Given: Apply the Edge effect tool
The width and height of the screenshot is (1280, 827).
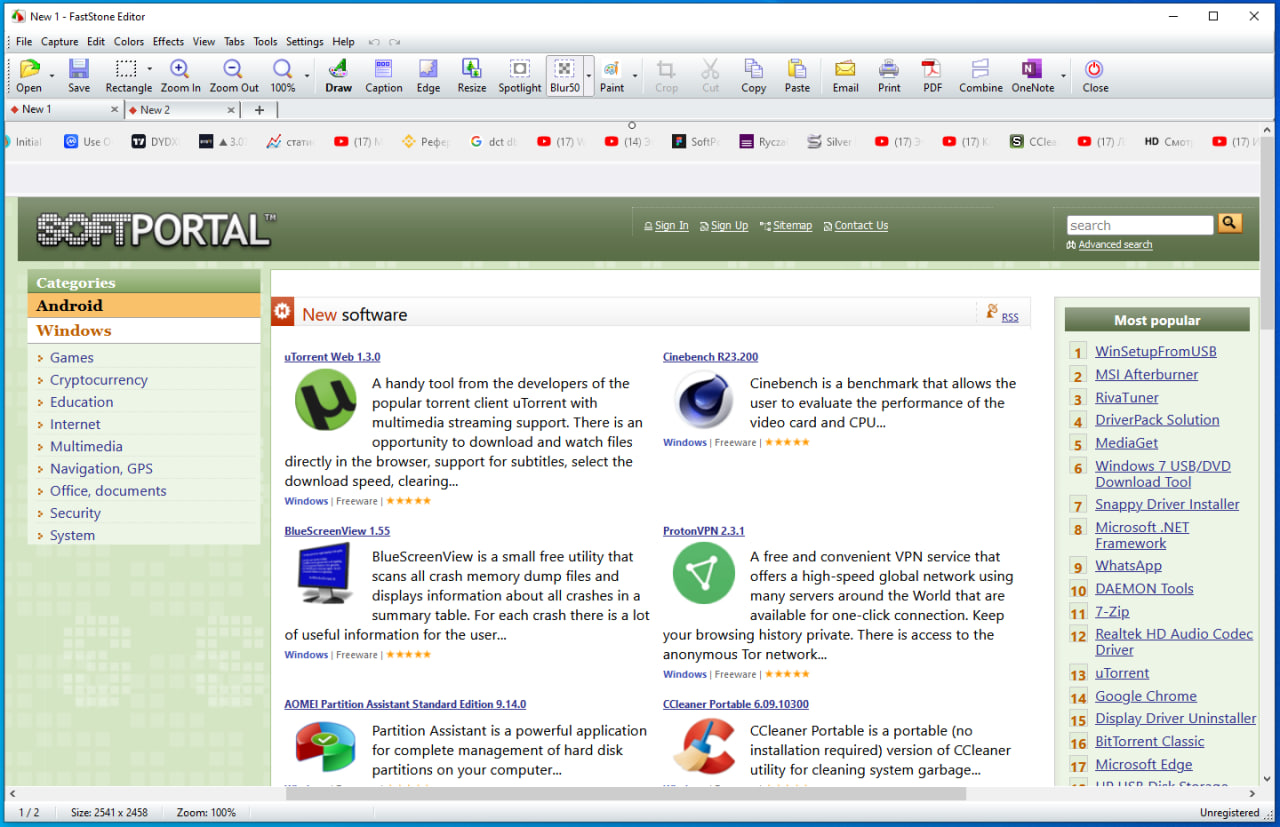Looking at the screenshot, I should [428, 69].
